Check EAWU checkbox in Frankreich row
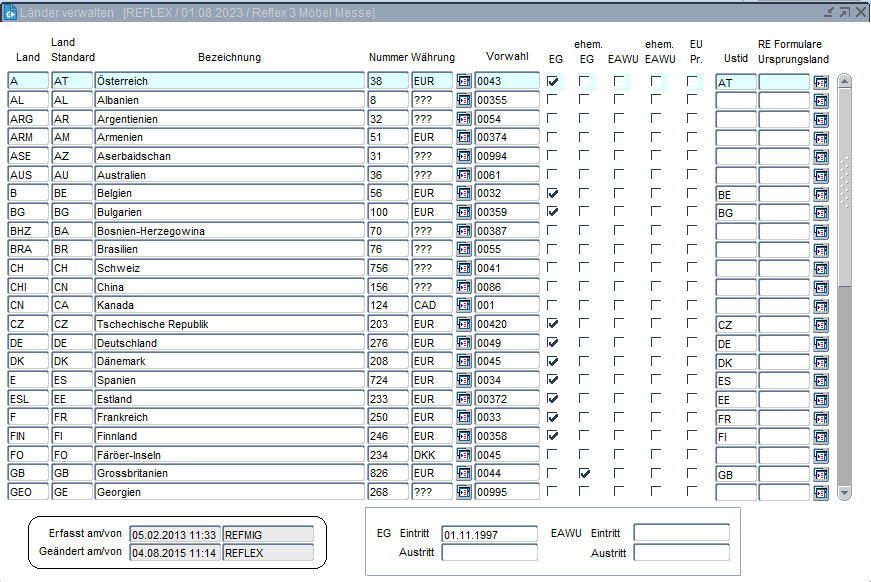The image size is (871, 582). pyautogui.click(x=619, y=417)
